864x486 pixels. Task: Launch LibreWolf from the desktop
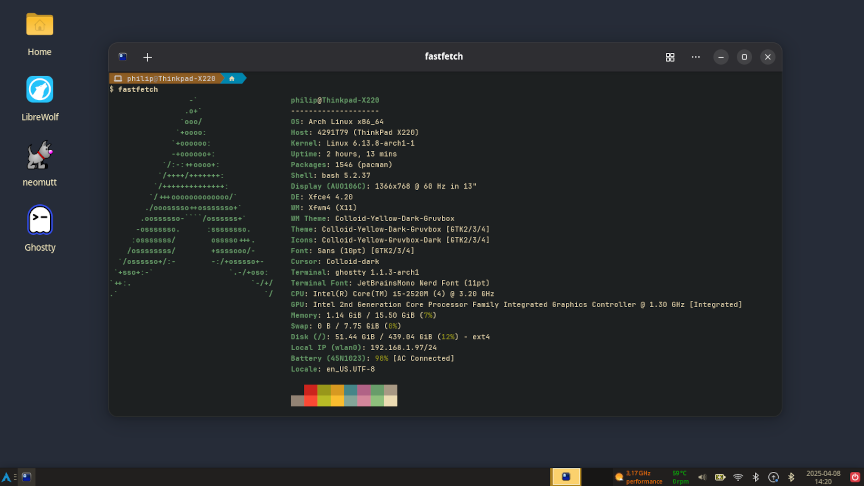[40, 99]
